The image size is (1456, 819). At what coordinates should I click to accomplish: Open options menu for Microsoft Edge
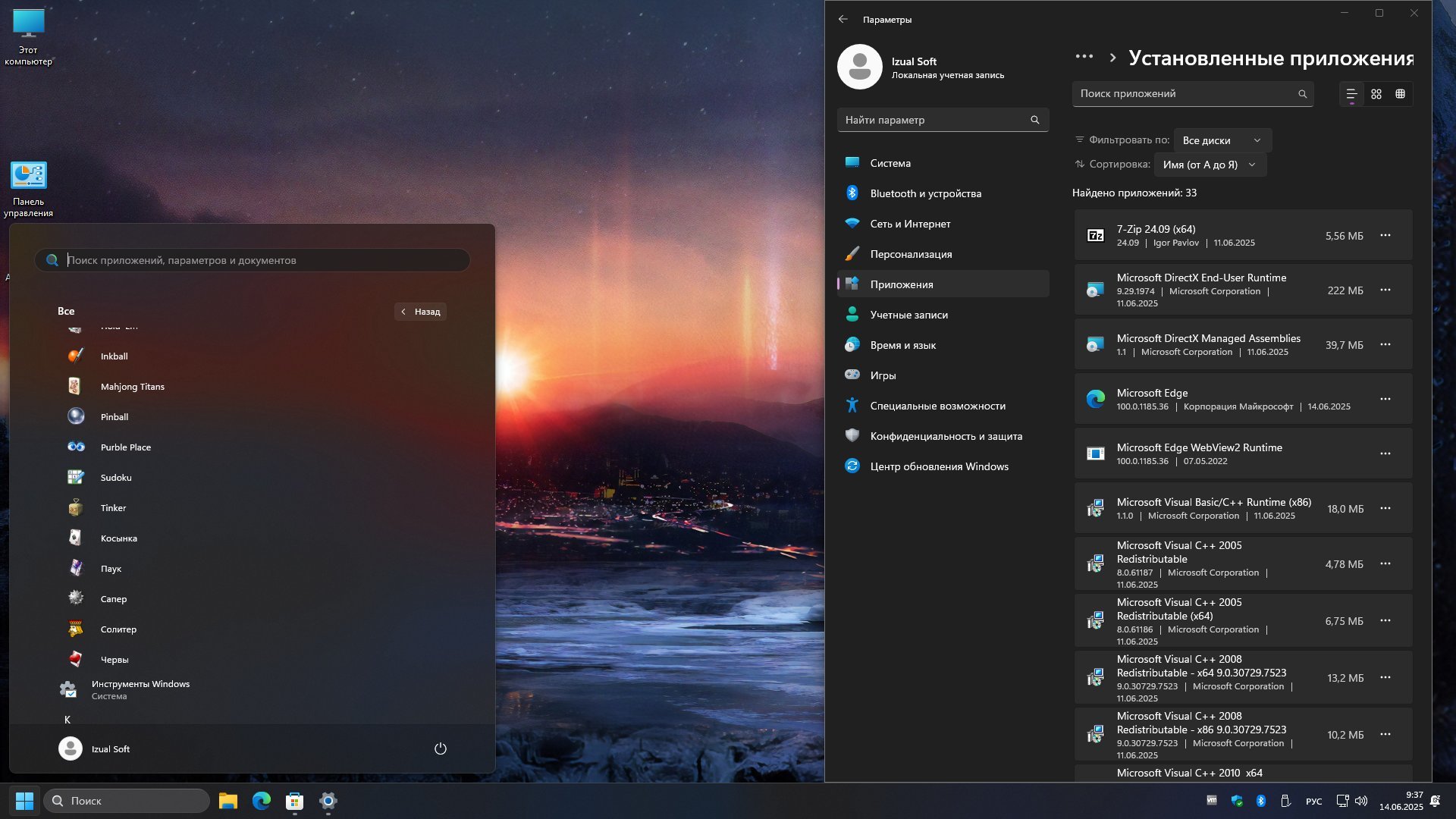pos(1385,400)
